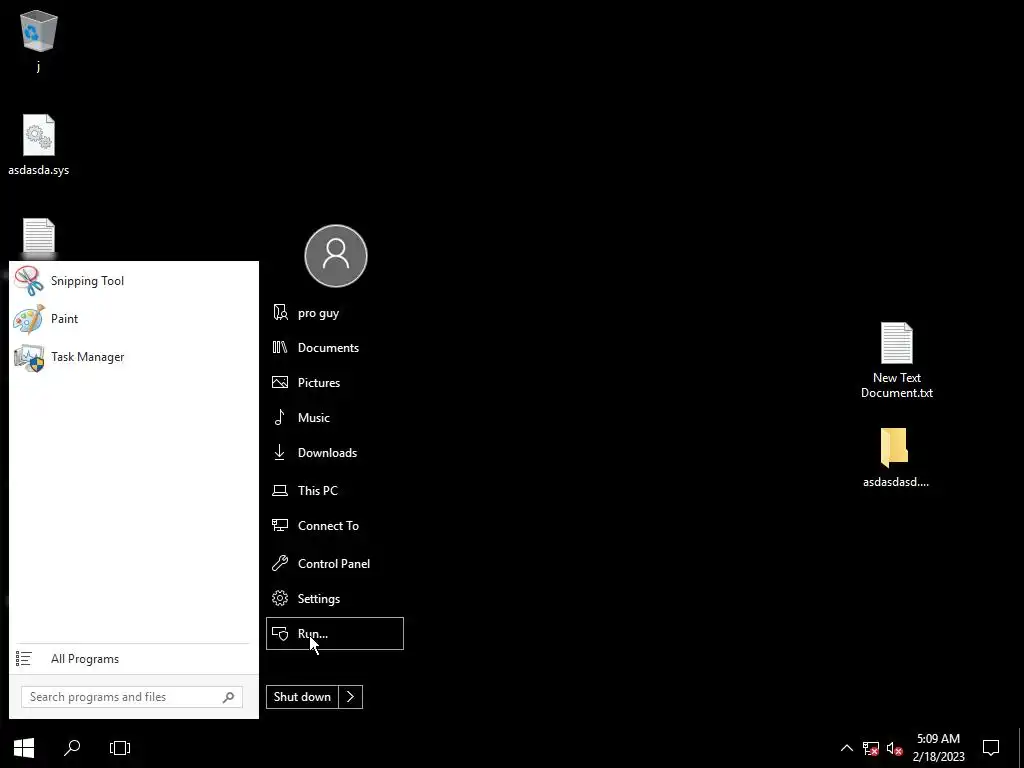Open This PC from the start menu

[334, 490]
